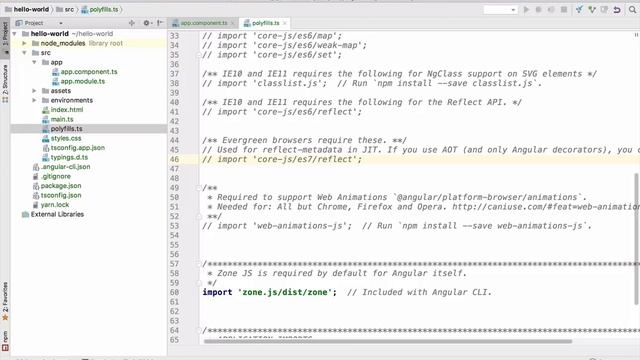Image resolution: width=640 pixels, height=360 pixels.
Task: Click the 'web-animations-js' import comment line
Action: point(397,226)
